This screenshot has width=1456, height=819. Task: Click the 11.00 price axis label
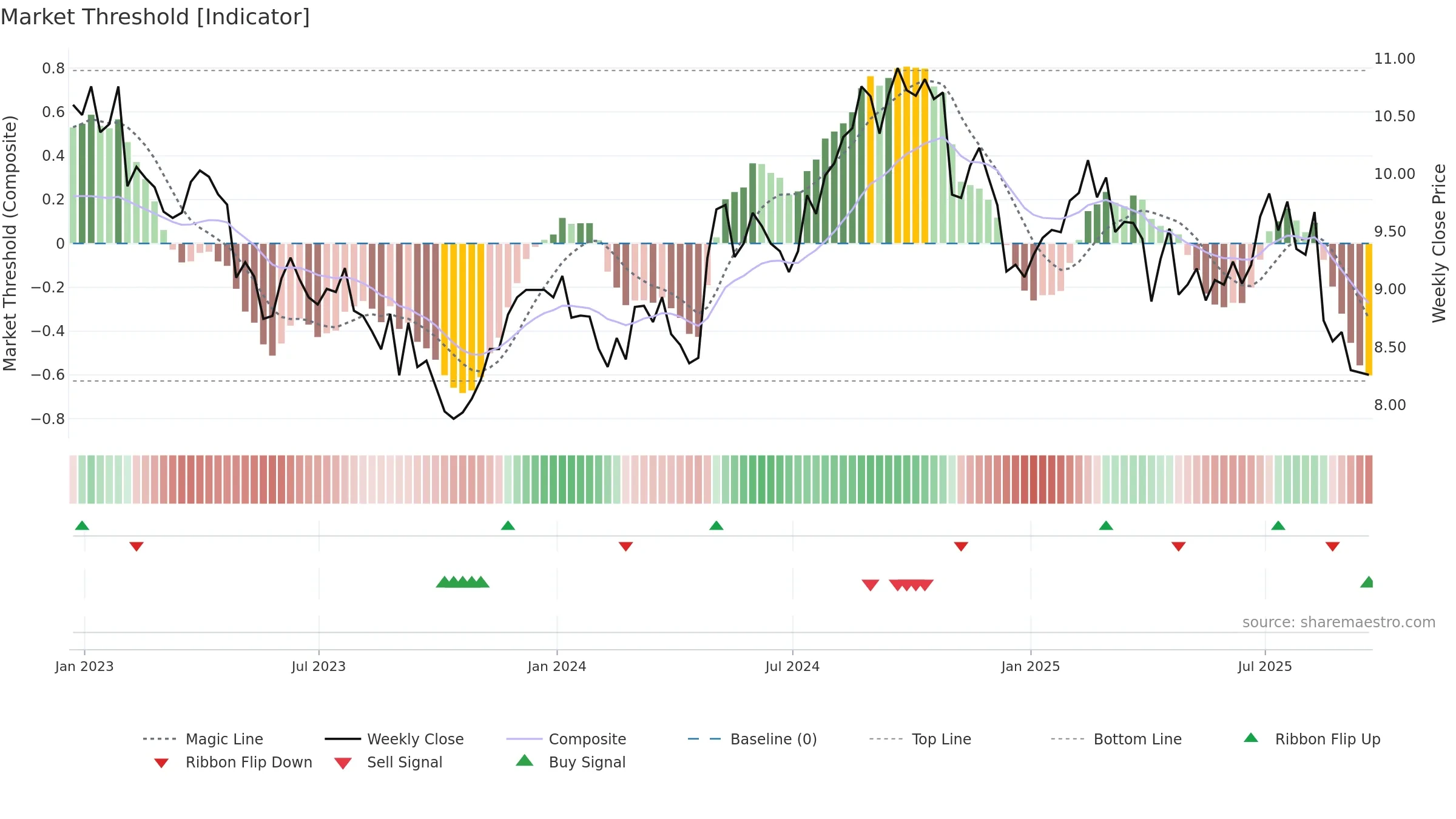tap(1395, 59)
